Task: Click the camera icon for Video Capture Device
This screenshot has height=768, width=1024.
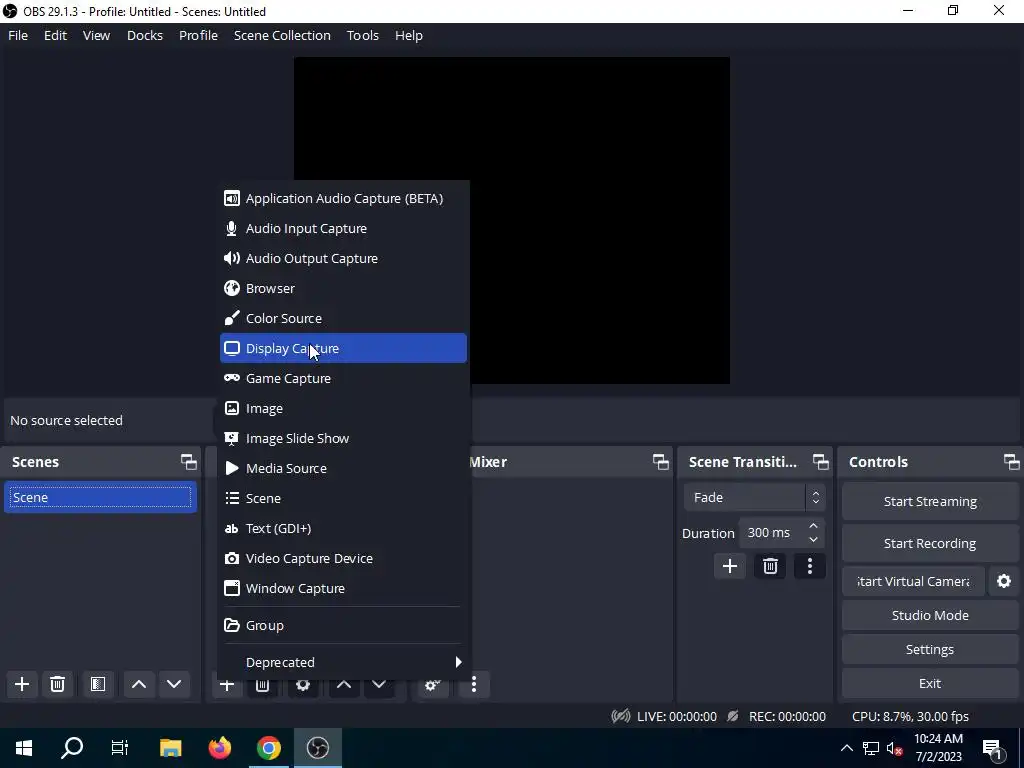Action: pyautogui.click(x=232, y=558)
